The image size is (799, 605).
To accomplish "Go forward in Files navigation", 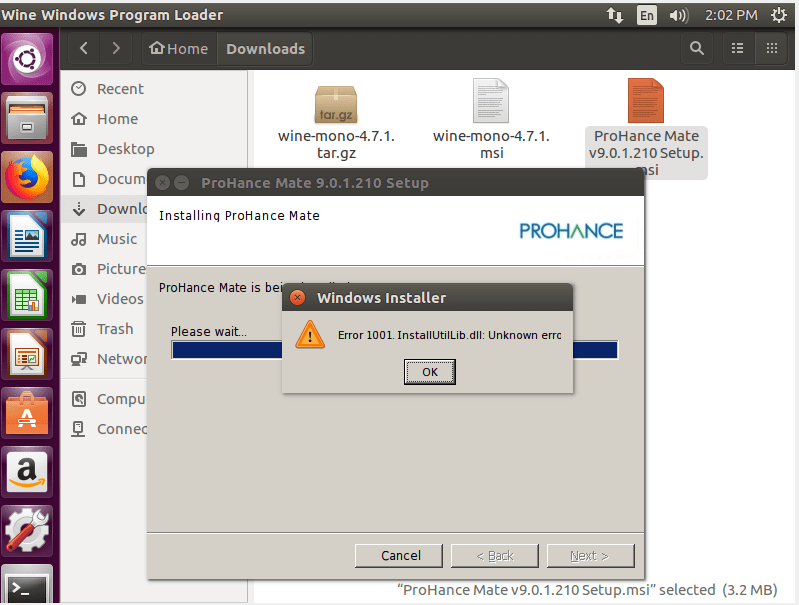I will tap(116, 48).
